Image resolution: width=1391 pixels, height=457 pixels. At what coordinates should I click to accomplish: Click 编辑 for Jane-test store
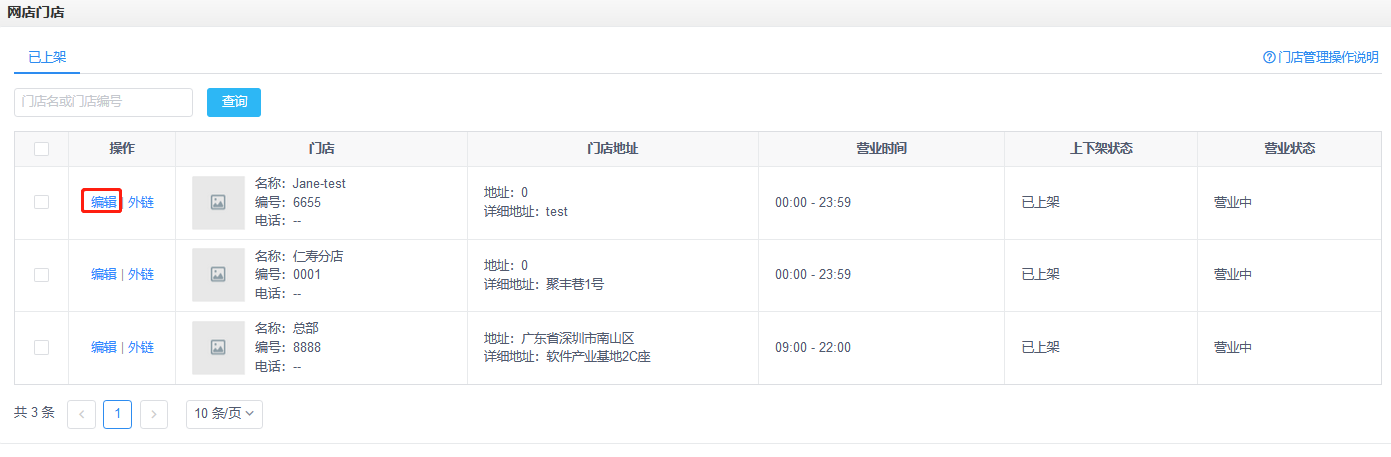[103, 202]
